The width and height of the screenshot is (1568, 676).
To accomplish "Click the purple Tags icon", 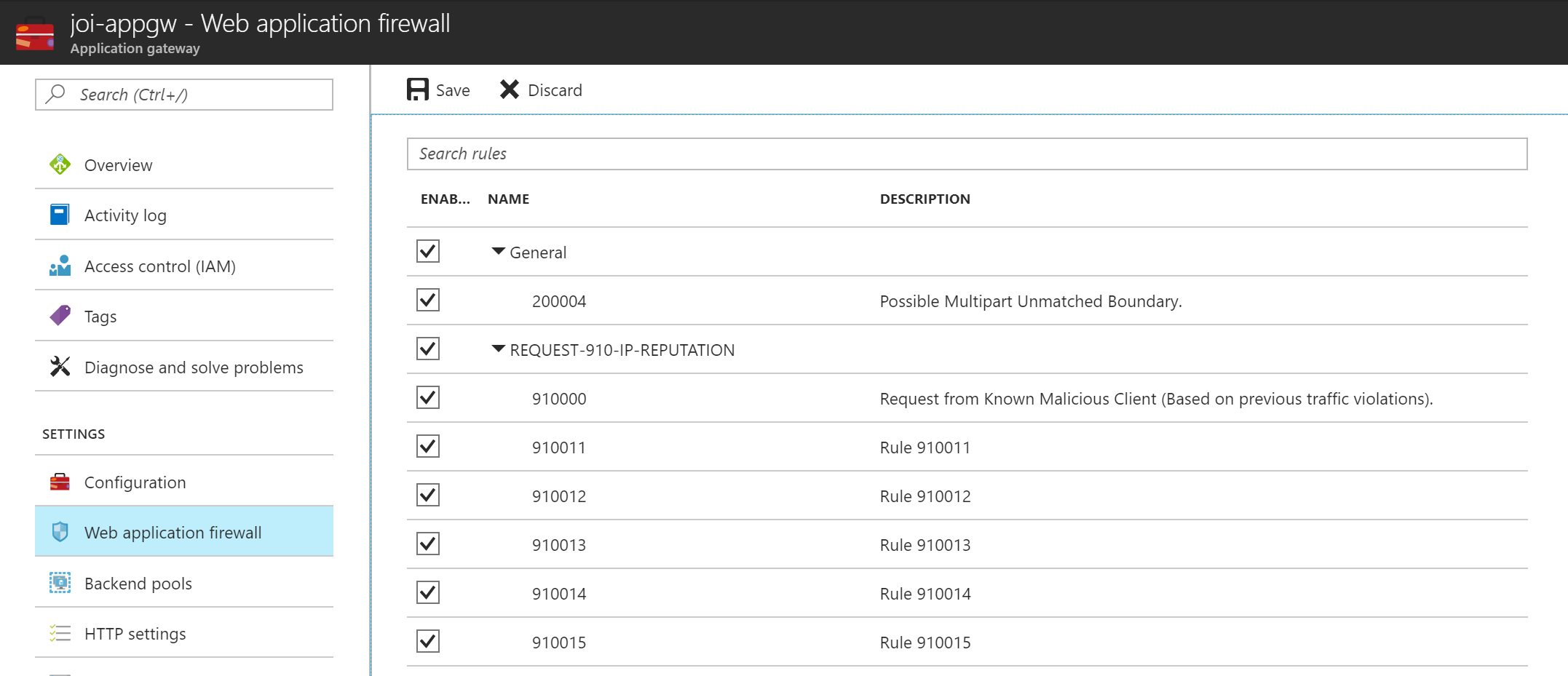I will 60,316.
